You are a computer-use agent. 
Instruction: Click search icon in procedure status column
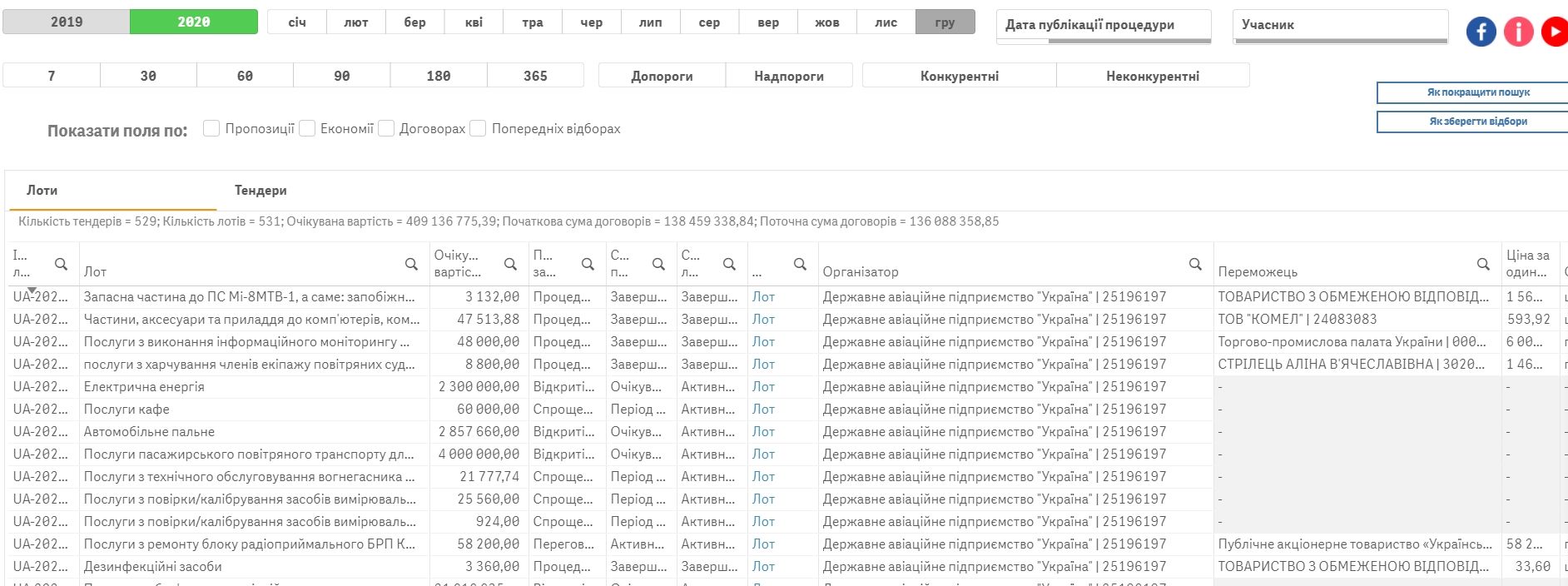coord(658,264)
